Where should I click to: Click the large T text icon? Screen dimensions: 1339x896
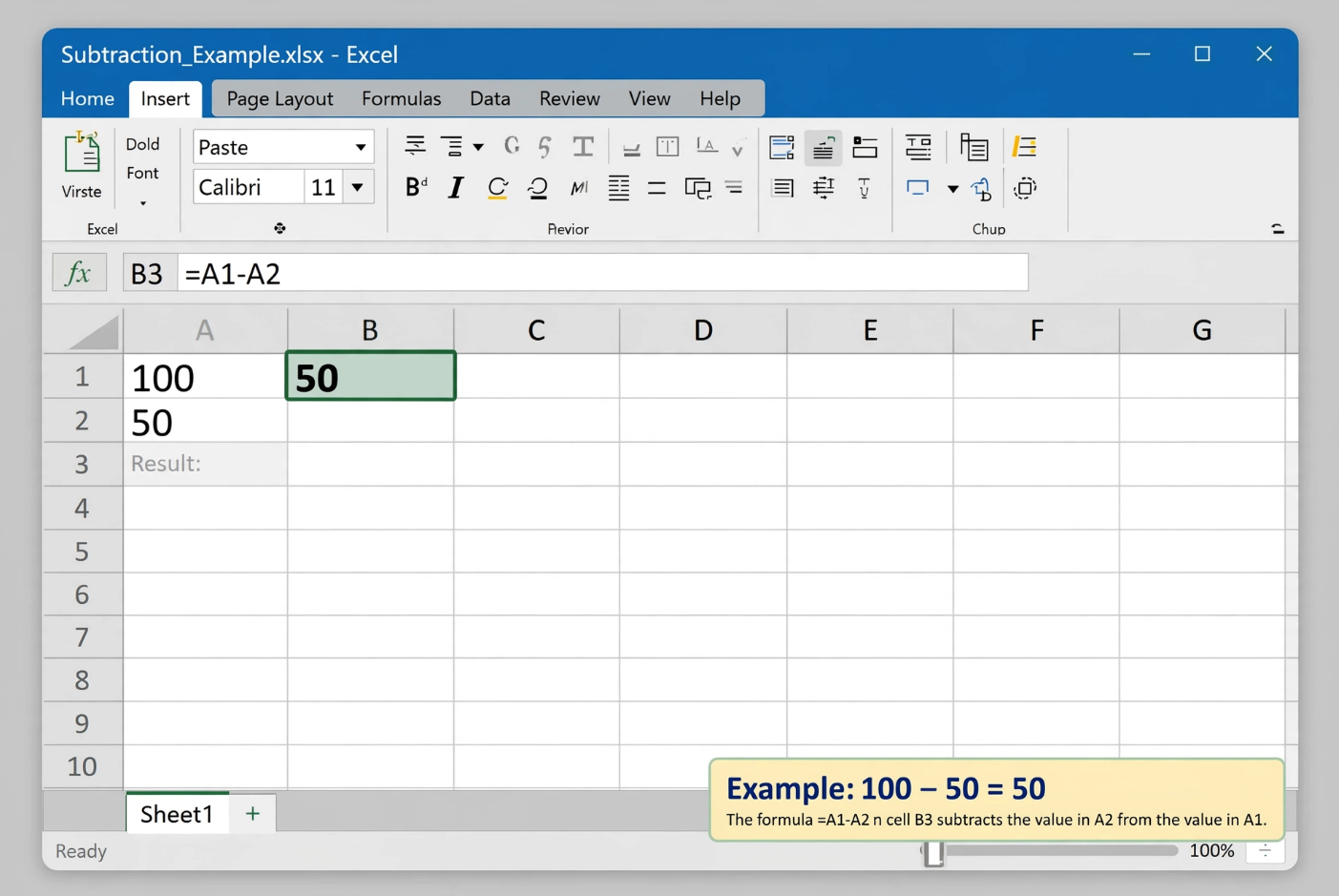pyautogui.click(x=583, y=146)
